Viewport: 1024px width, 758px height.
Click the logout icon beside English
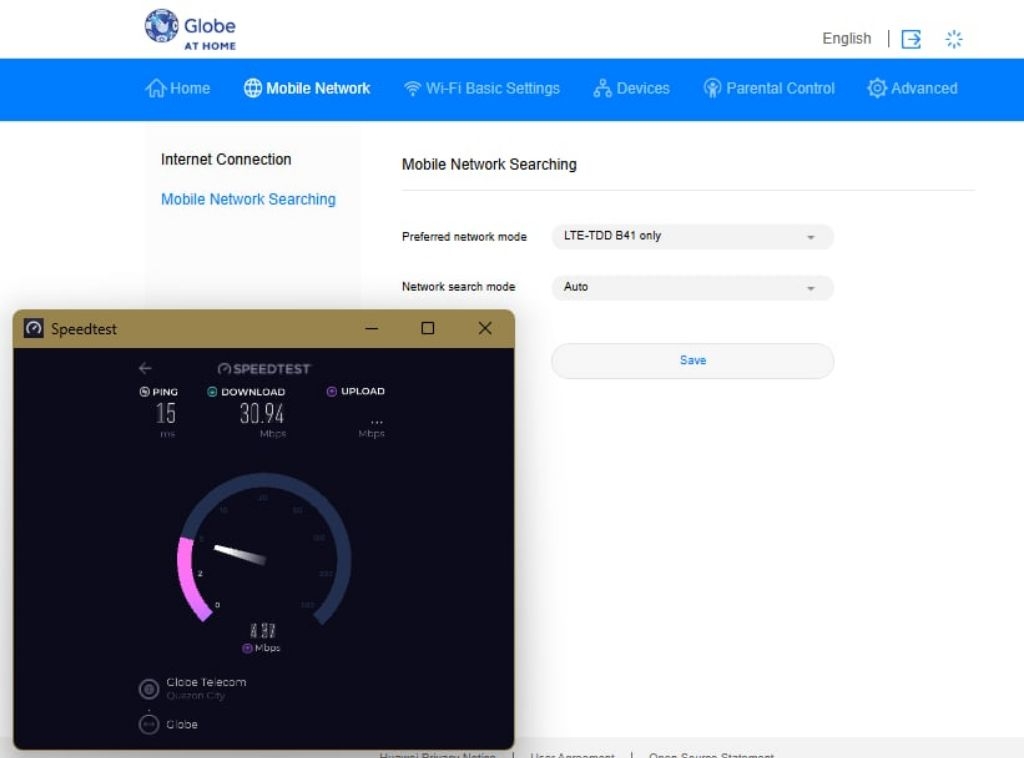[x=911, y=39]
